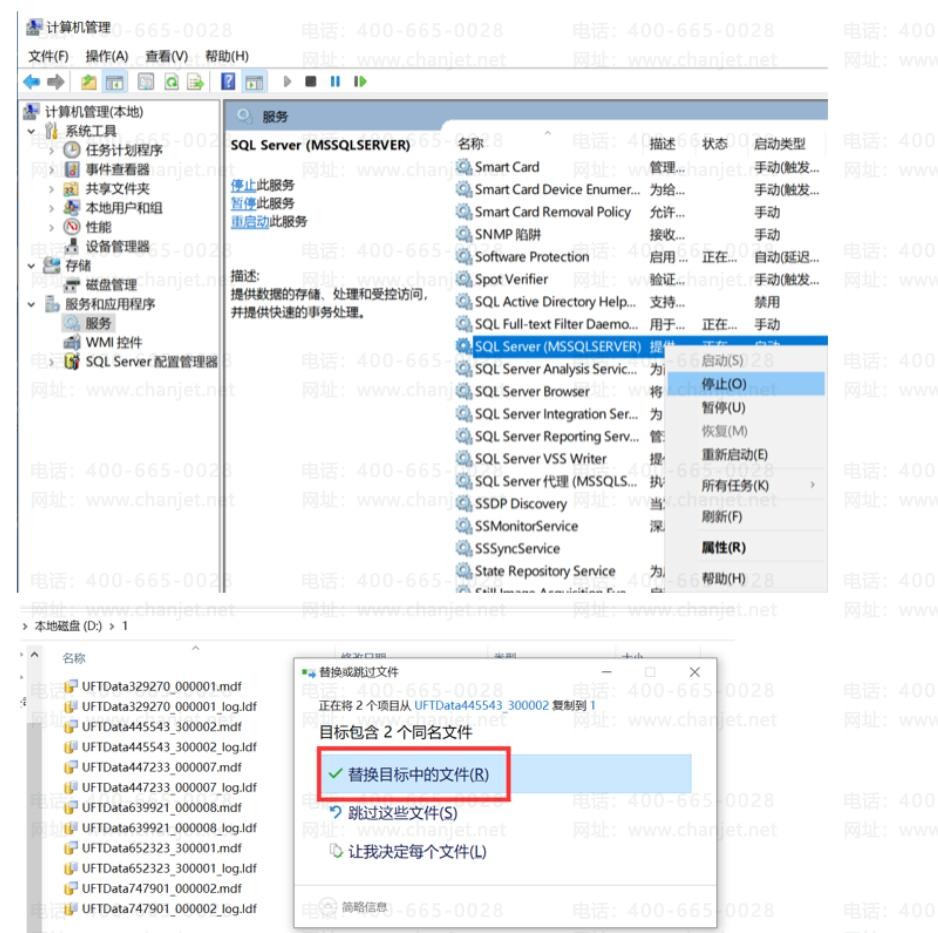Image resolution: width=938 pixels, height=933 pixels.
Task: Select 服务 node in tree
Action: coord(98,323)
